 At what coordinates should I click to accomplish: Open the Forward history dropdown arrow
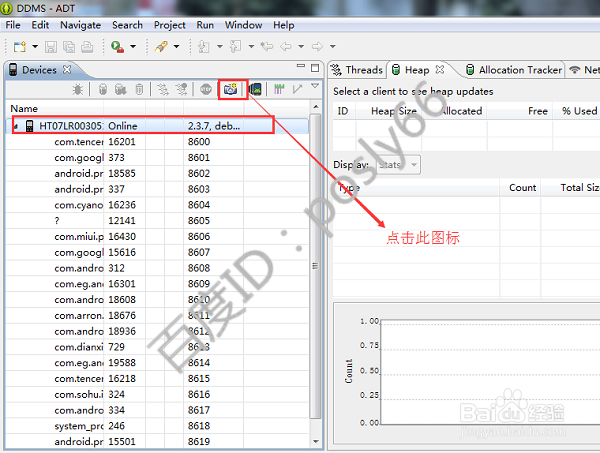333,47
